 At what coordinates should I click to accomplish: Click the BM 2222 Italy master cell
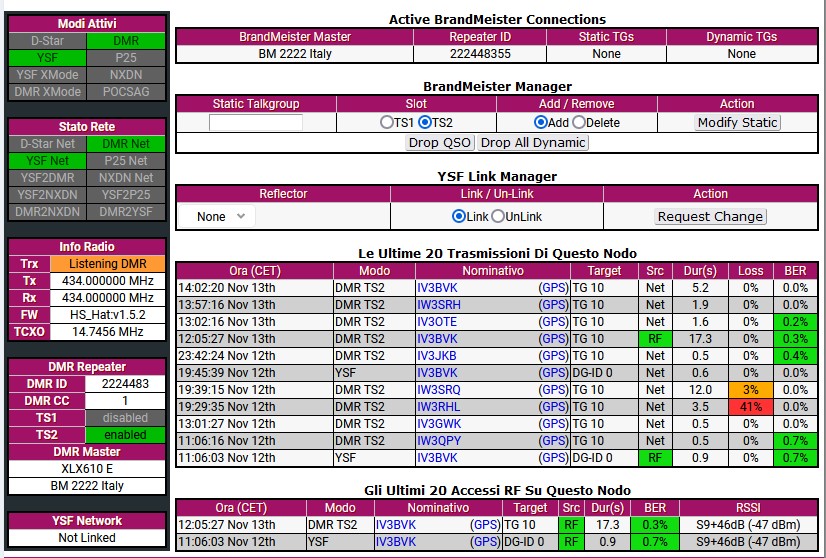click(x=295, y=54)
